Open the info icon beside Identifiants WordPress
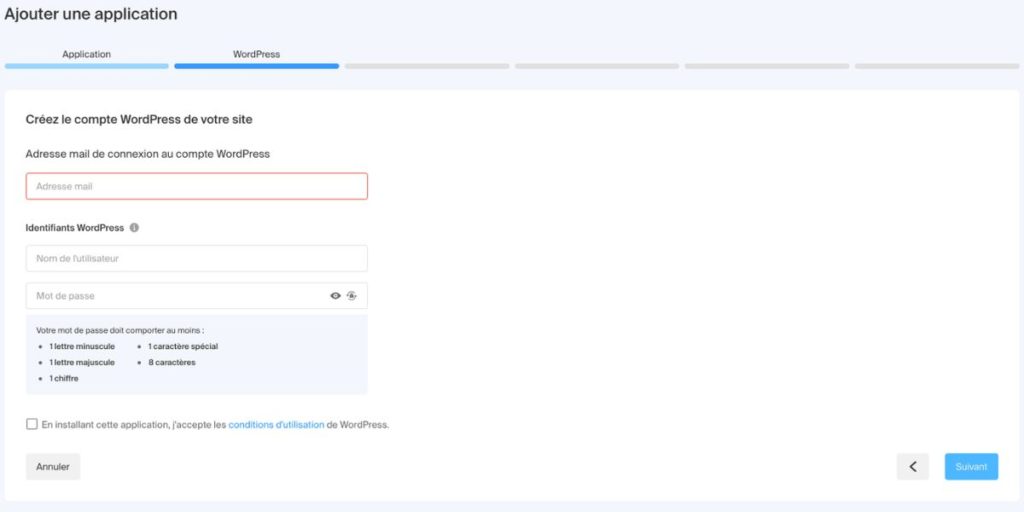The height and width of the screenshot is (512, 1024). click(x=134, y=228)
